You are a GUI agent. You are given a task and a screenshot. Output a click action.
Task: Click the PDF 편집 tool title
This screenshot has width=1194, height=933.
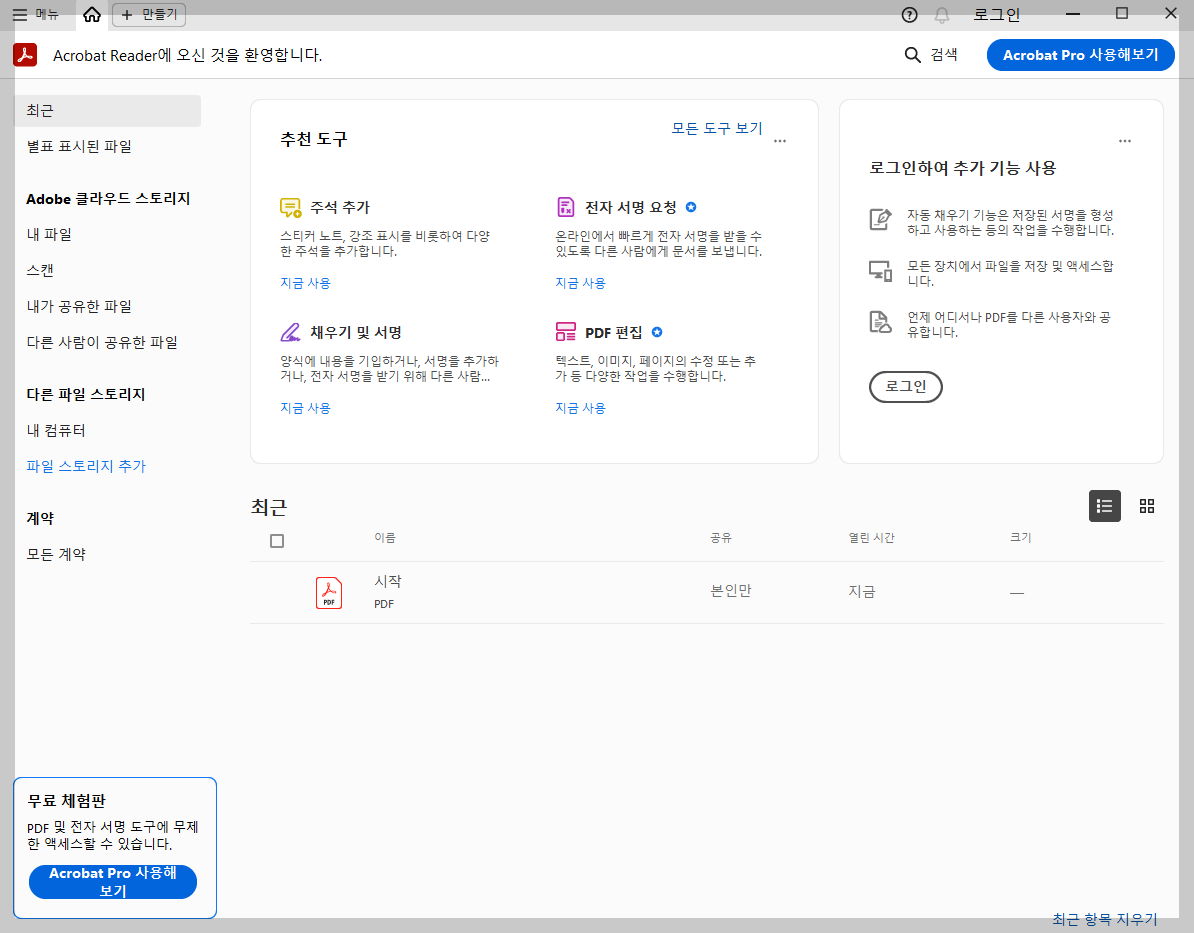click(614, 333)
